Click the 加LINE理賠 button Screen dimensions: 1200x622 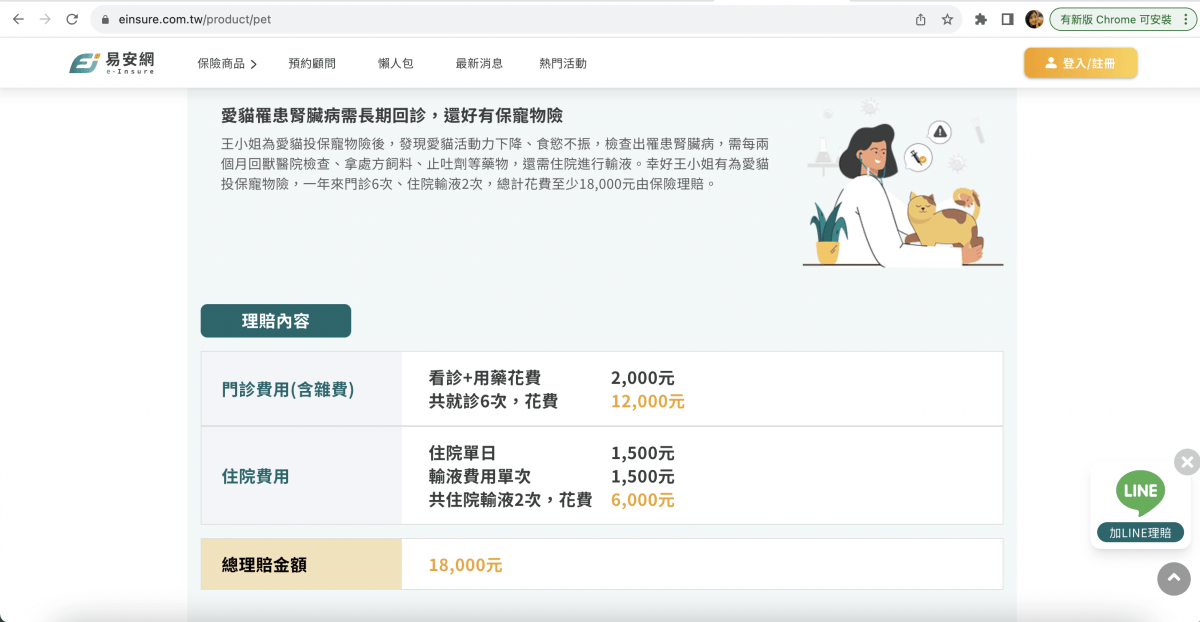click(x=1140, y=533)
